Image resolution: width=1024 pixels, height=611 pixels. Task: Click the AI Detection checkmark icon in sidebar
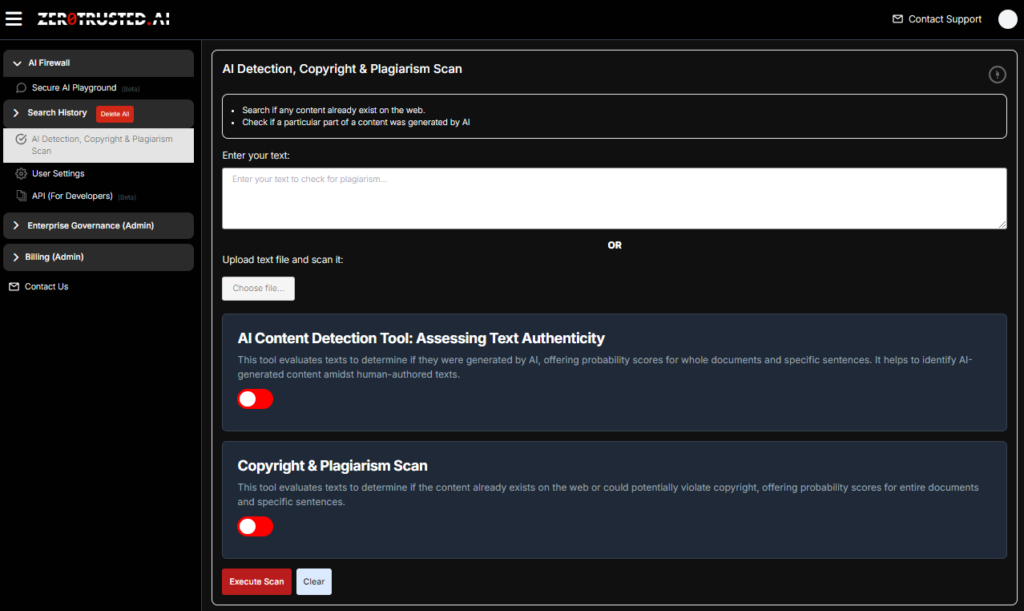tap(21, 140)
